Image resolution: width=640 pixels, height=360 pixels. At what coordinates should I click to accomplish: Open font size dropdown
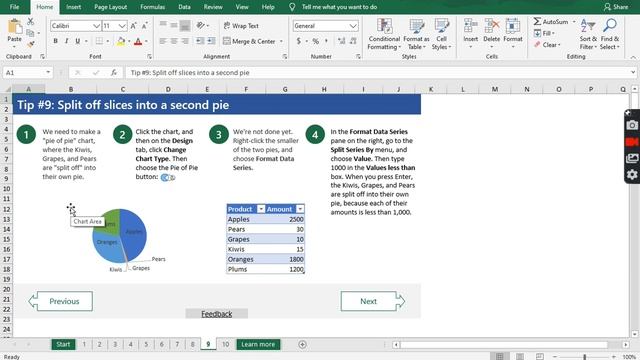(122, 26)
